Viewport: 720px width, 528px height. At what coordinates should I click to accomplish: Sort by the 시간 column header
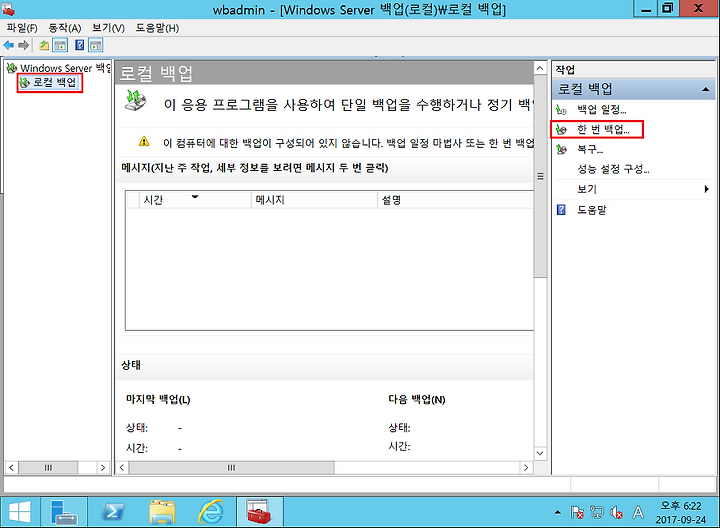pyautogui.click(x=196, y=200)
